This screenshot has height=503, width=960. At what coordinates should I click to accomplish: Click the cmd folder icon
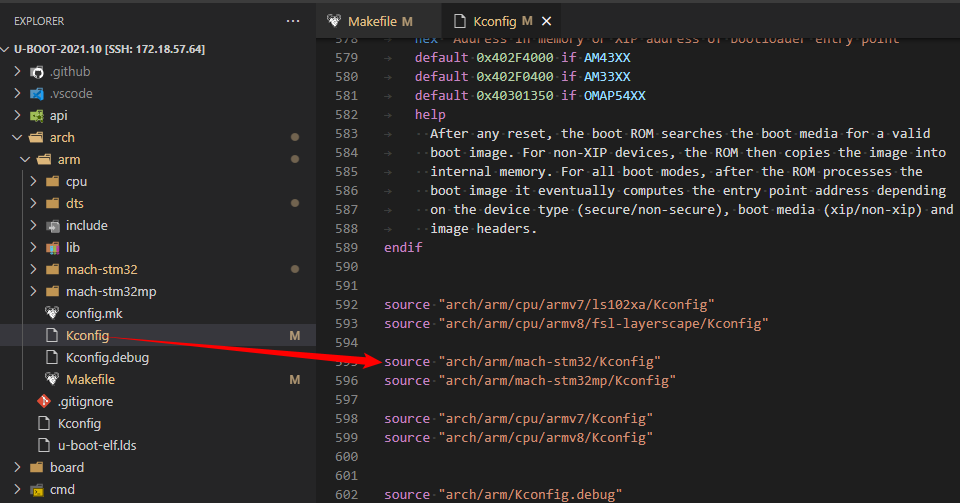(37, 490)
